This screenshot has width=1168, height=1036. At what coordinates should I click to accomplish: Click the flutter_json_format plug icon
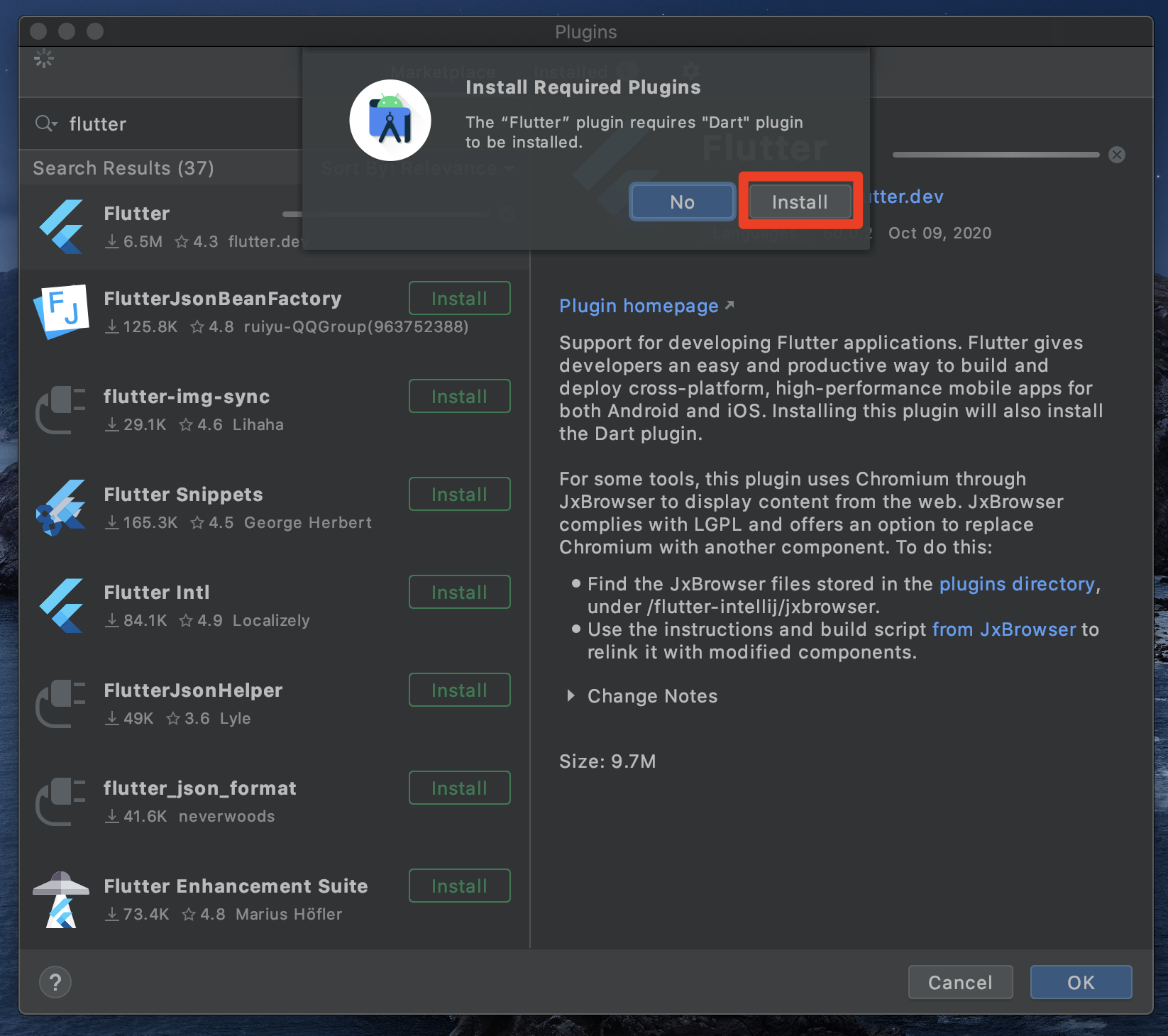click(x=61, y=802)
